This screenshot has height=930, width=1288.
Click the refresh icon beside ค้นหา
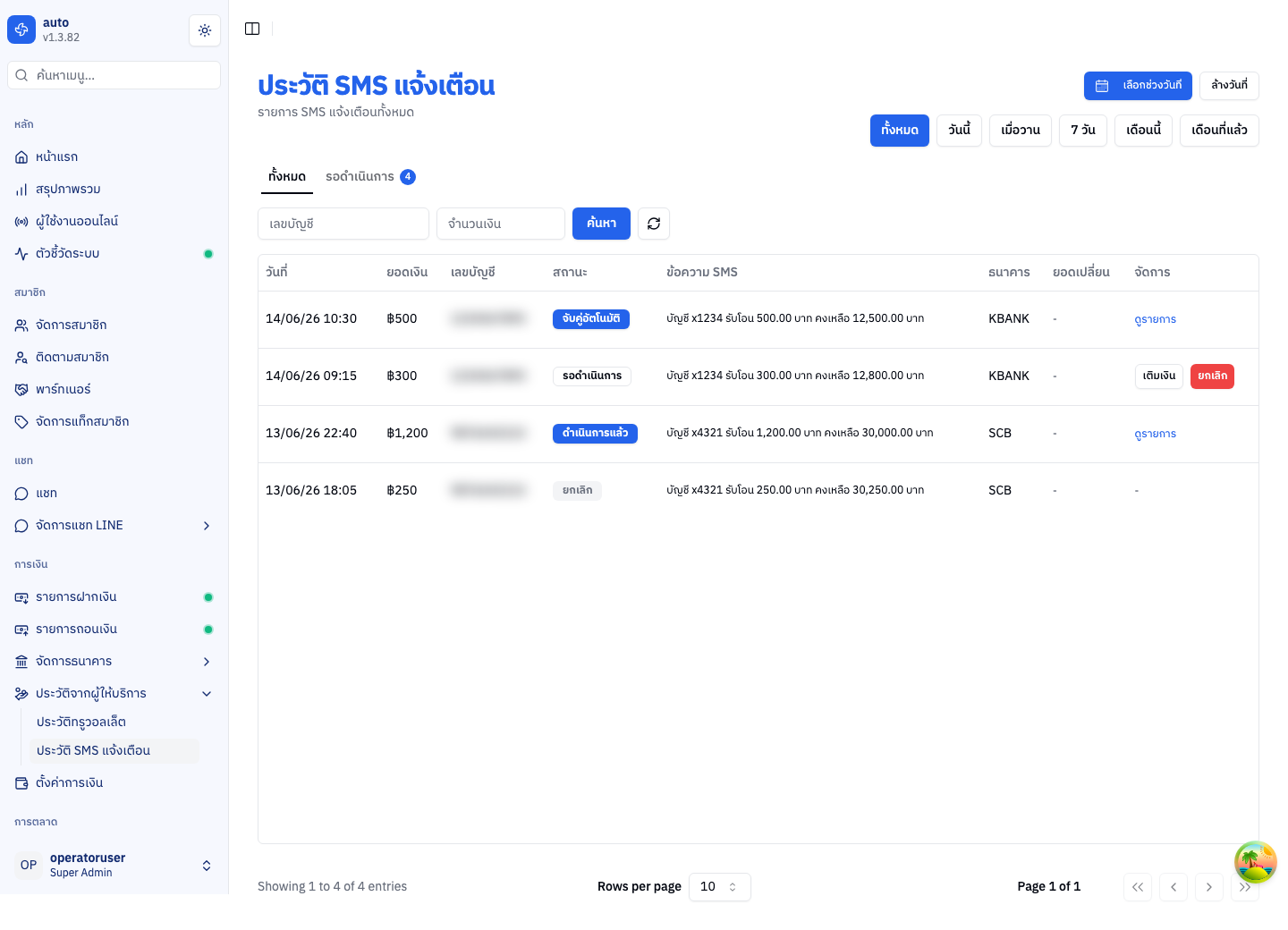coord(654,224)
